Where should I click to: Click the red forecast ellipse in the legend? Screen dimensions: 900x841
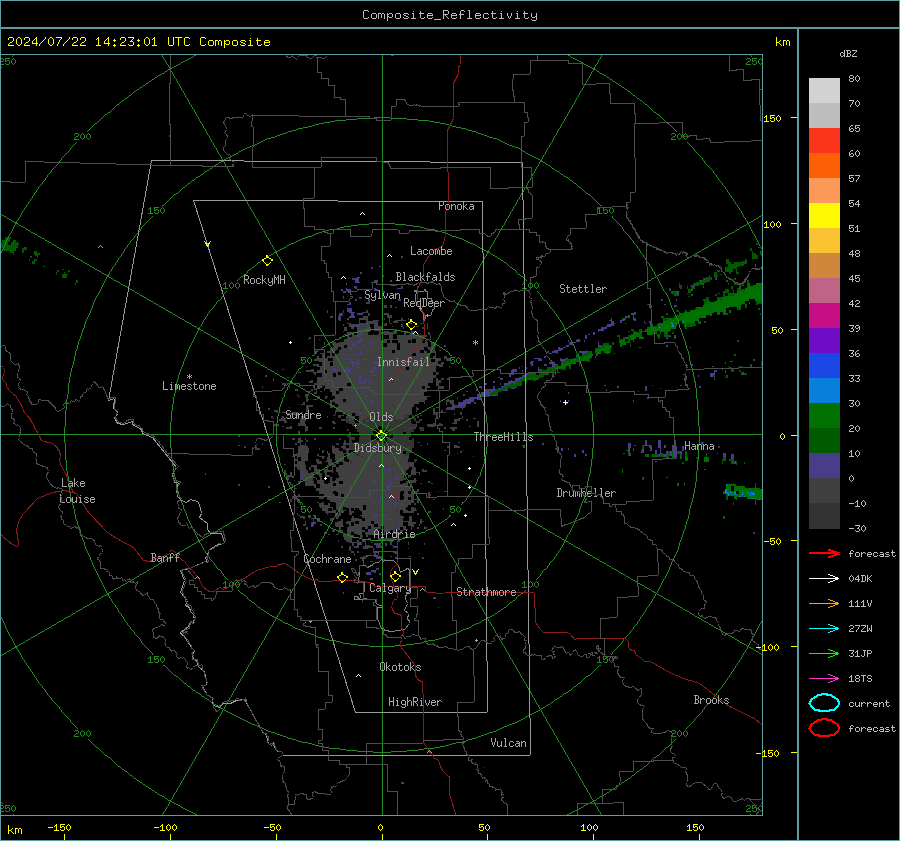click(x=824, y=728)
